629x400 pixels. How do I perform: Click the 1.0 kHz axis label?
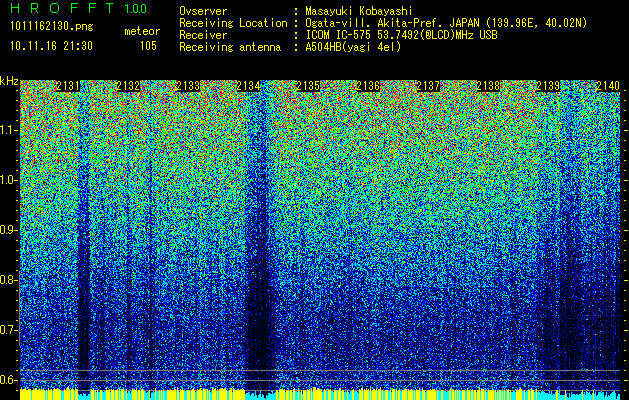9,180
